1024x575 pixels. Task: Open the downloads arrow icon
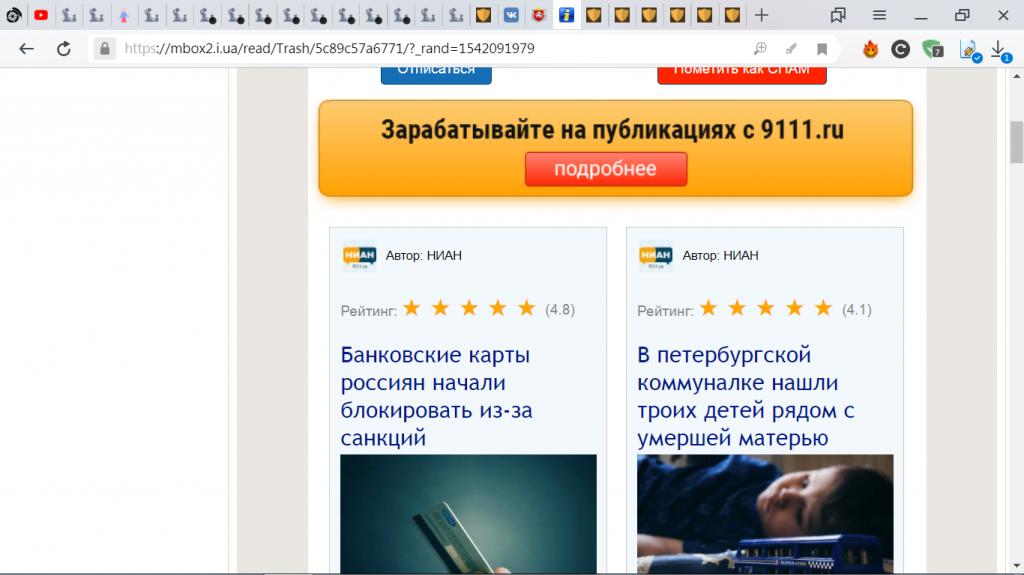click(x=998, y=48)
